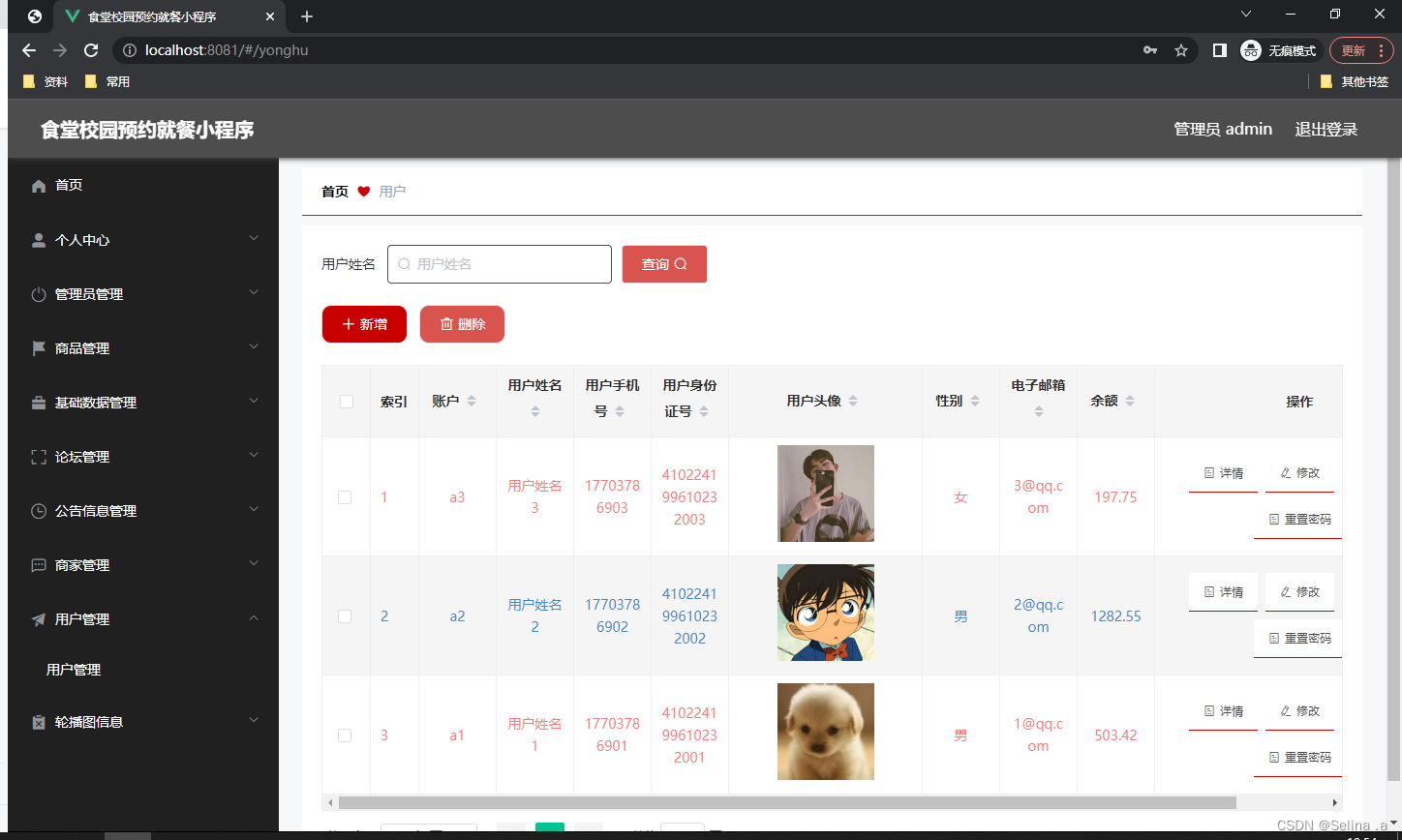Bookmark this page with the star icon
Viewport: 1402px width, 840px height.
[1181, 50]
